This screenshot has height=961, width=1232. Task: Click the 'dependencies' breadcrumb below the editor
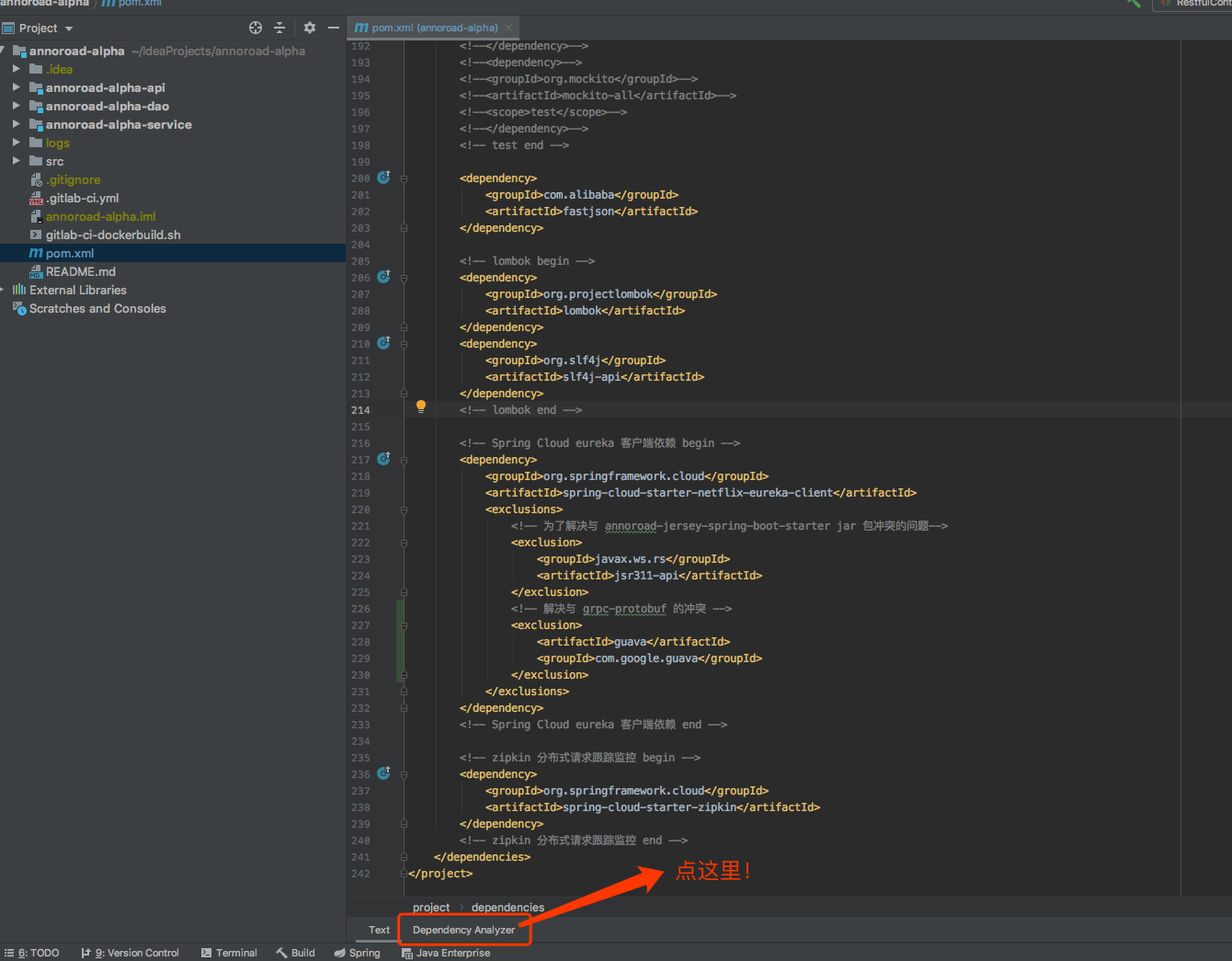(x=508, y=908)
